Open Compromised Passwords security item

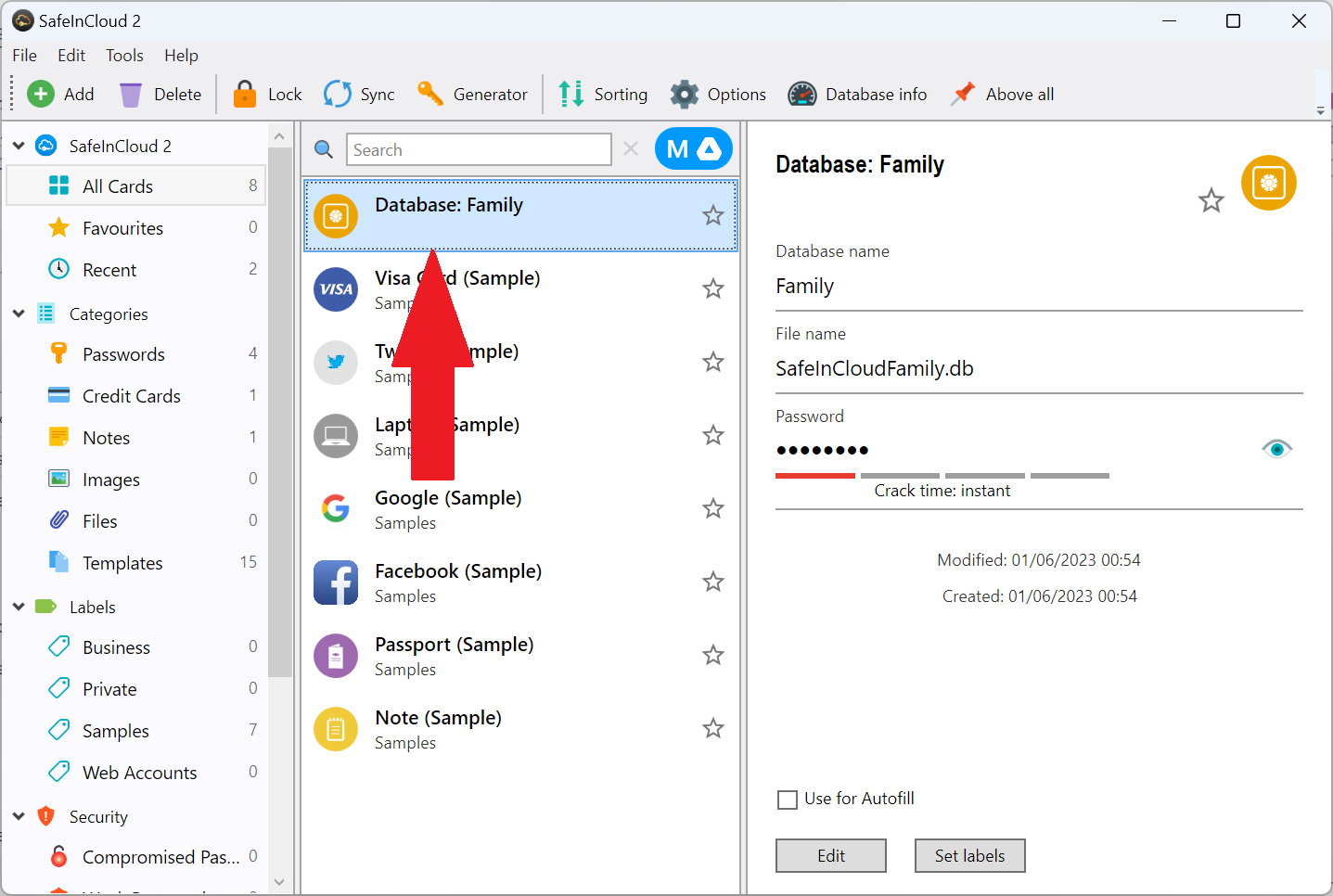[136, 857]
